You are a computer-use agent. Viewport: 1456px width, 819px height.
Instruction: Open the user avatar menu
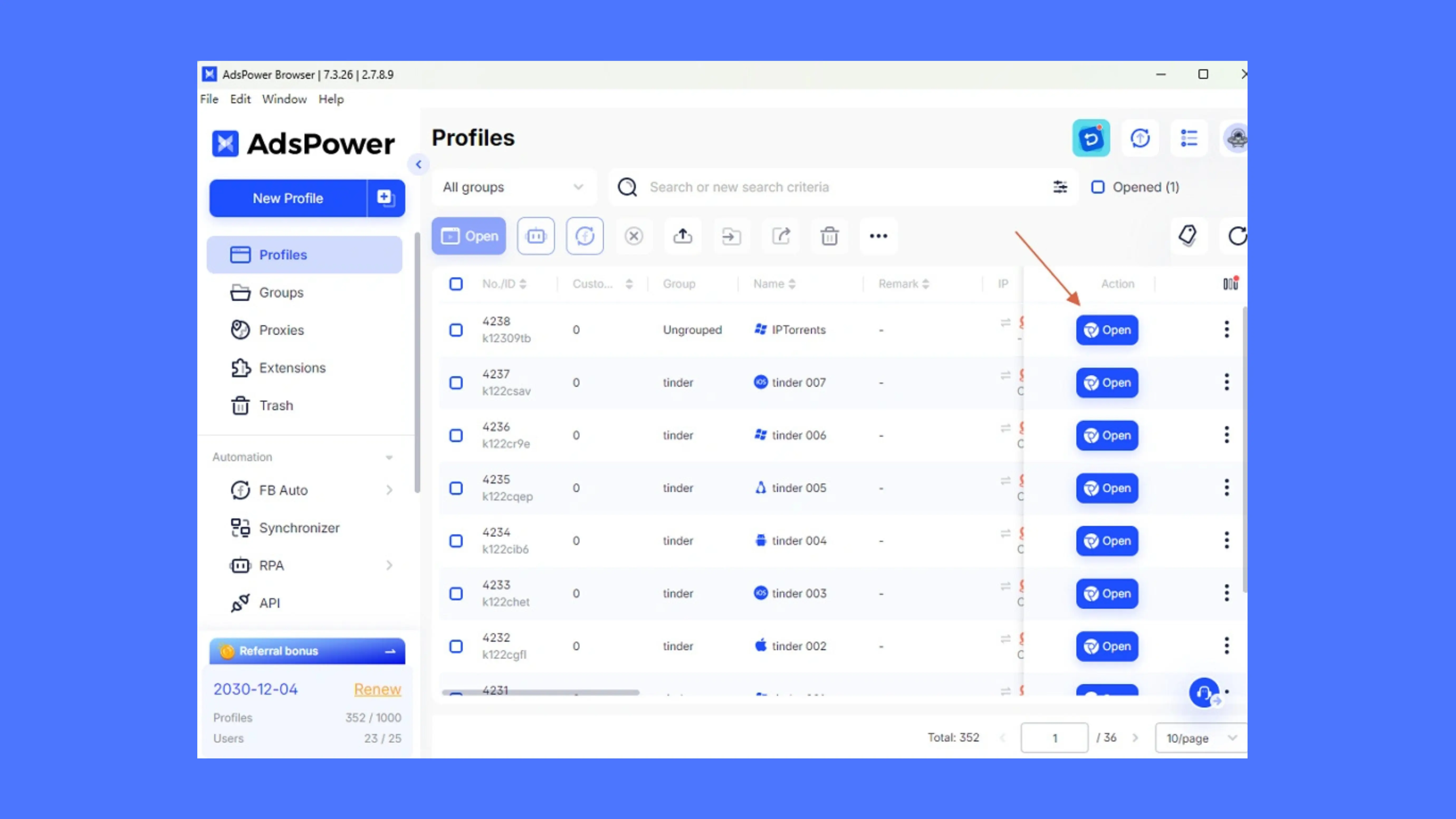(x=1235, y=138)
